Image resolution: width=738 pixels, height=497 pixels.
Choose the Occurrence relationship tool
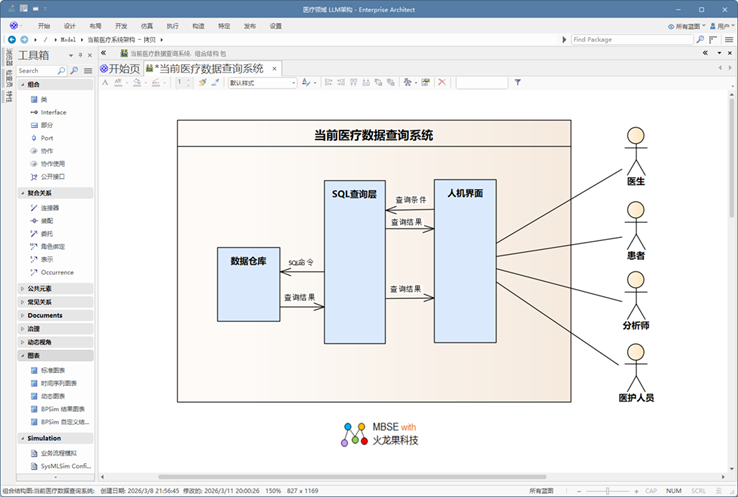point(56,272)
